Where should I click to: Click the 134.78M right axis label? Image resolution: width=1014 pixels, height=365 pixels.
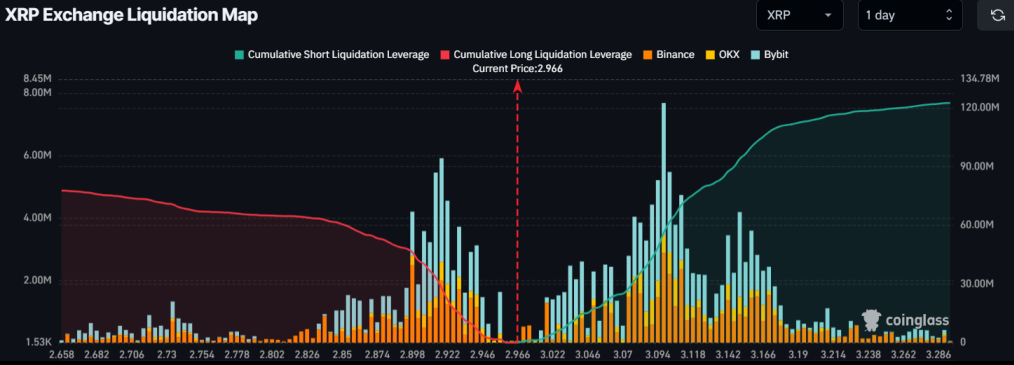pyautogui.click(x=981, y=79)
